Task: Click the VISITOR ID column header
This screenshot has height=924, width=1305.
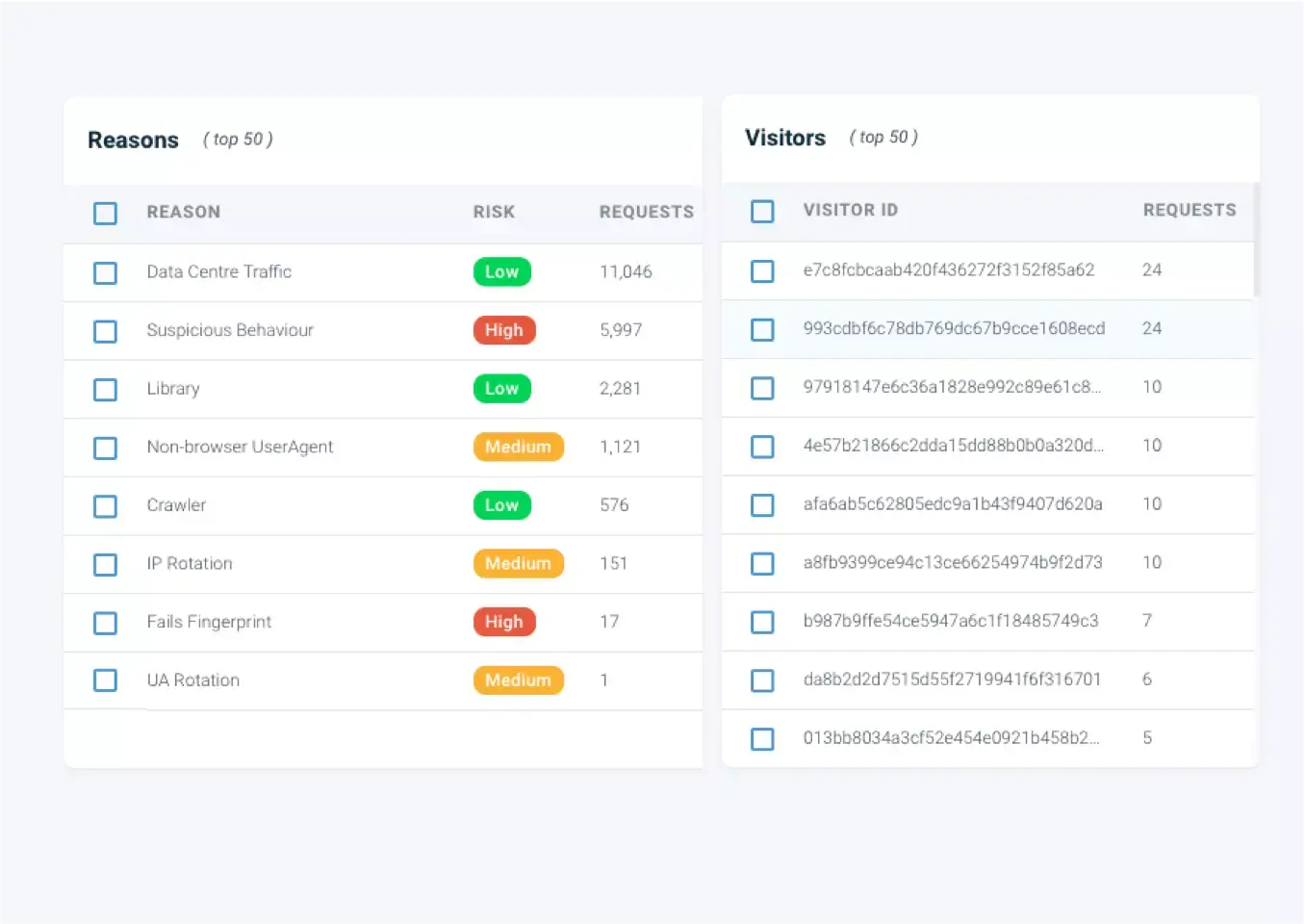Action: (x=851, y=210)
